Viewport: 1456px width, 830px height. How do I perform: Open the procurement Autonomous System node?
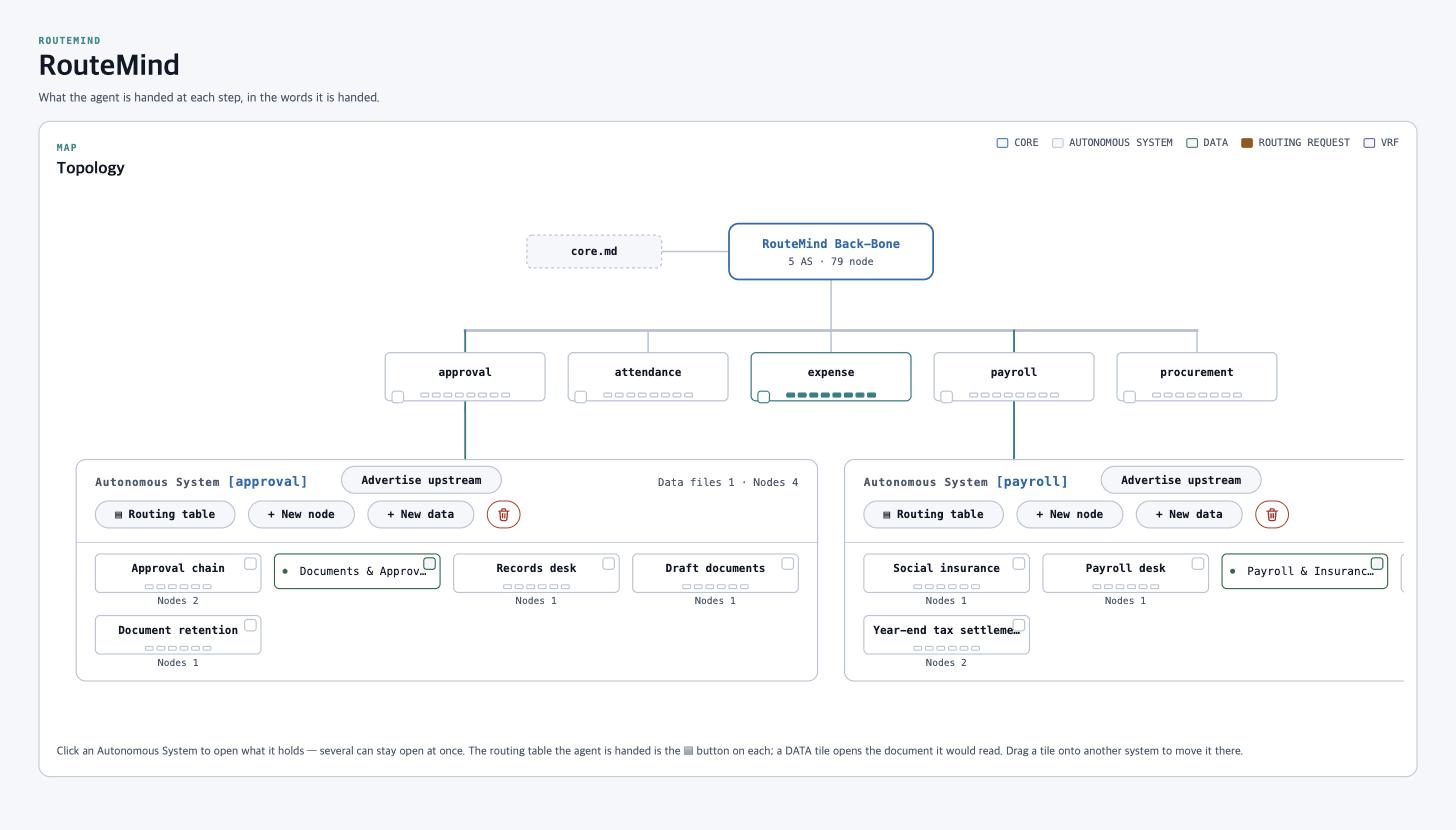coord(1197,377)
